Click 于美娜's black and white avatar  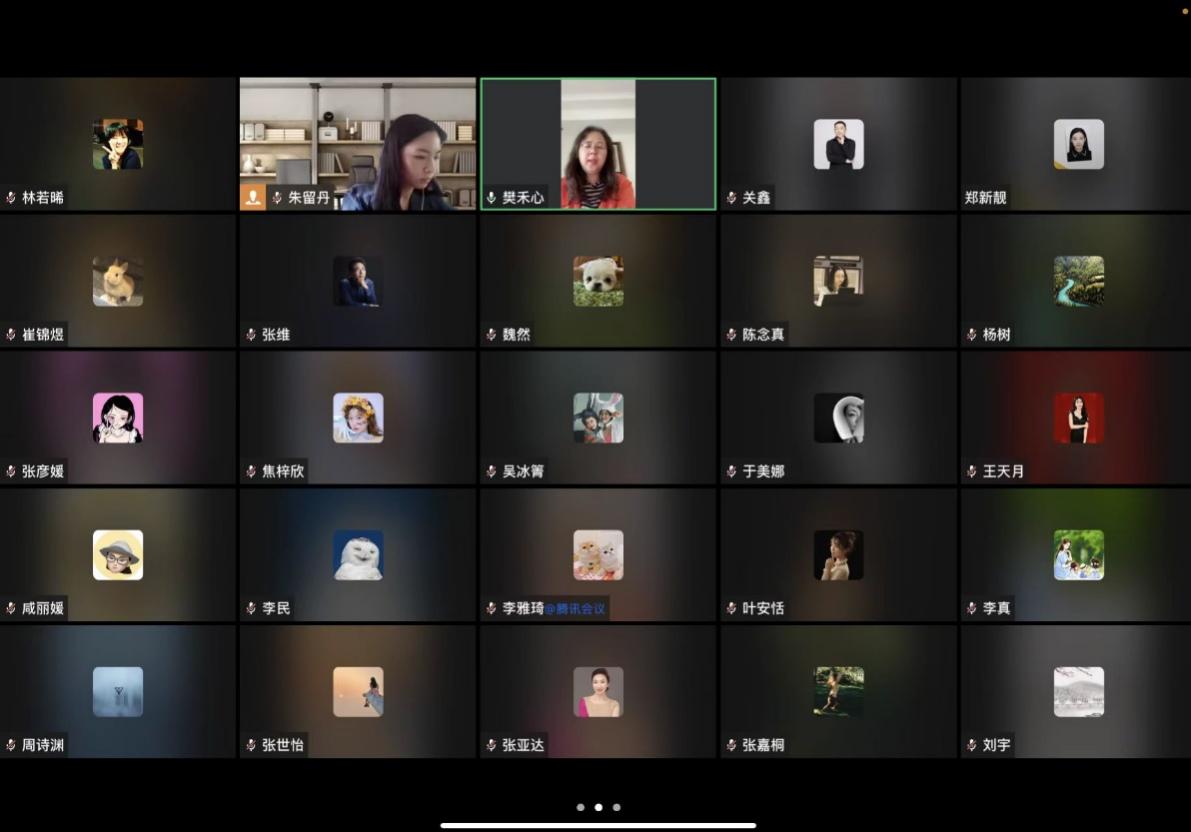839,418
